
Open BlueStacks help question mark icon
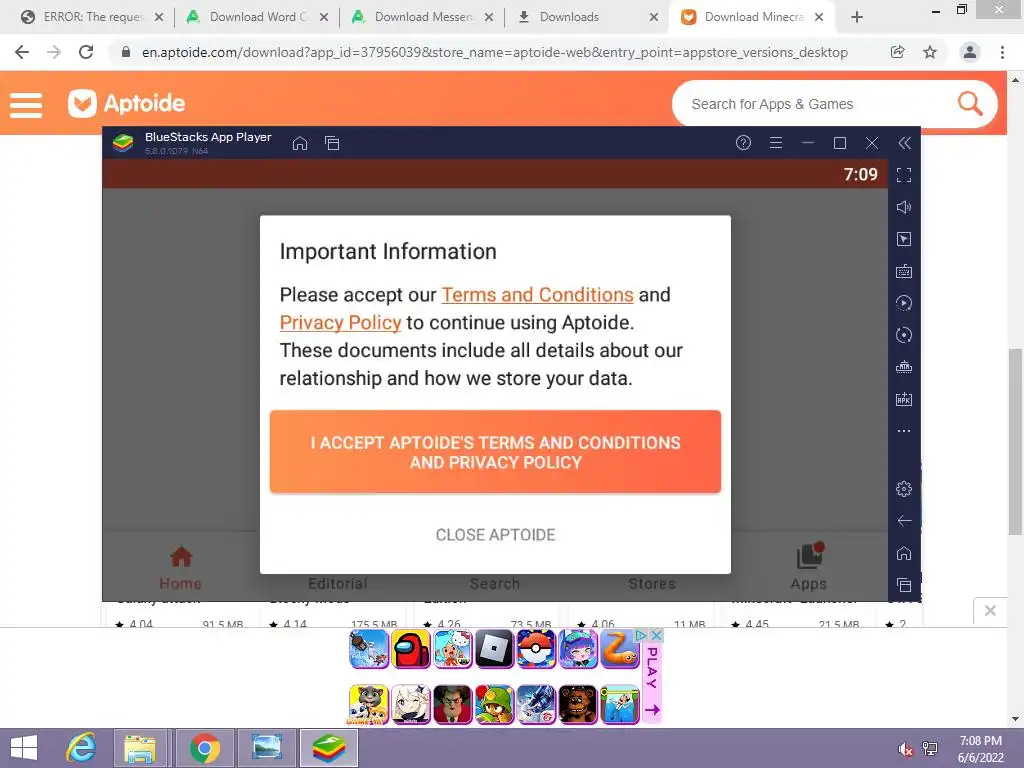(x=743, y=142)
